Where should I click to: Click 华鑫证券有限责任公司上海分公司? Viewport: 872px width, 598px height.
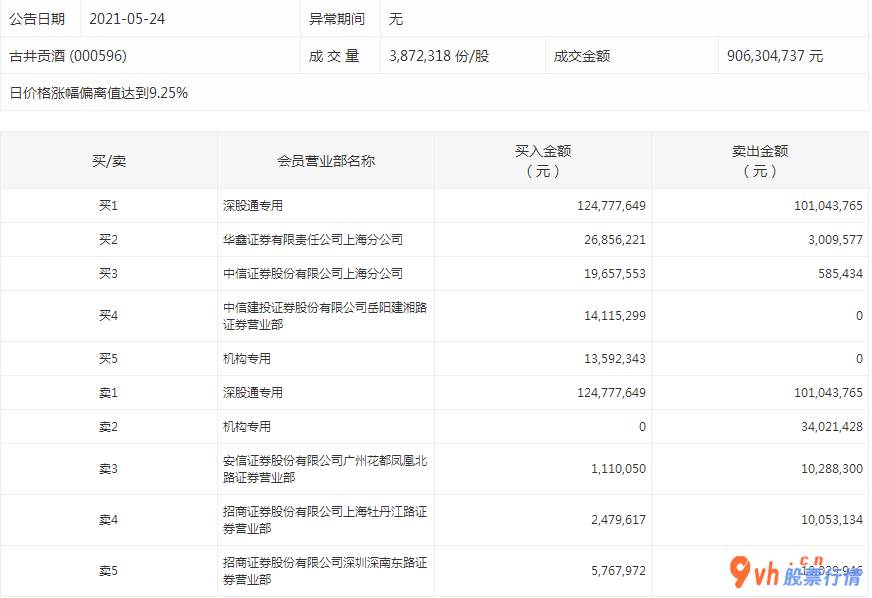click(313, 240)
